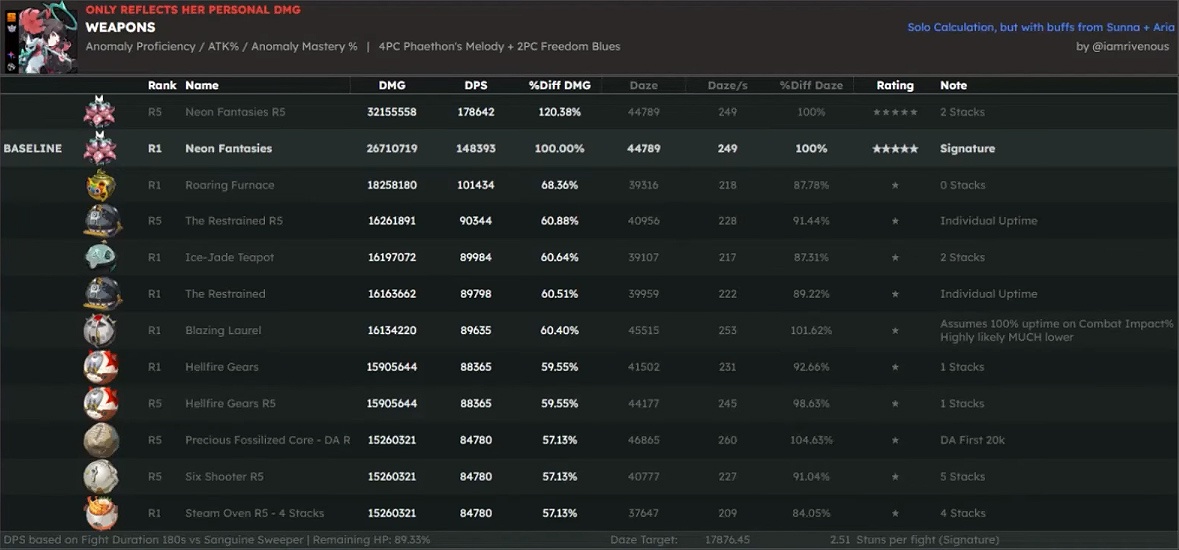Select the Rating column header
The width and height of the screenshot is (1179, 550).
(x=894, y=85)
